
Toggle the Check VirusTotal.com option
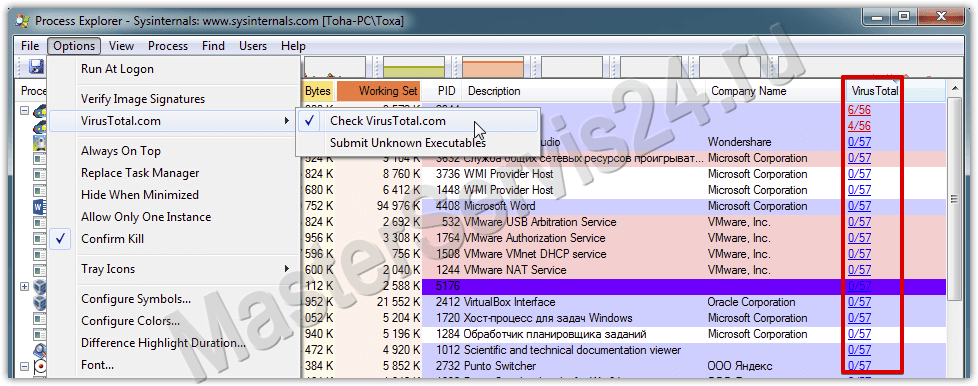417,121
